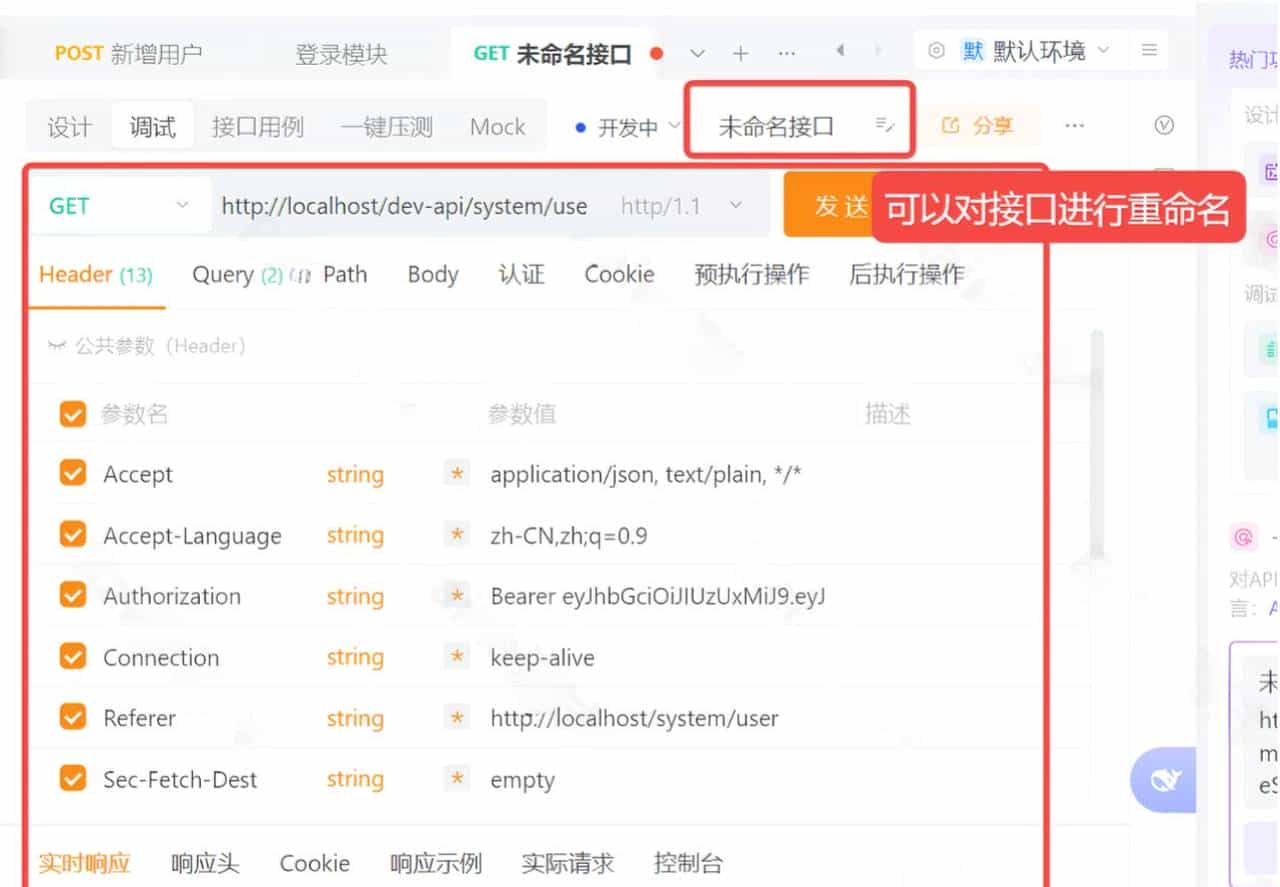This screenshot has height=887, width=1280.
Task: Disable the Authorization header checkbox
Action: pos(72,595)
